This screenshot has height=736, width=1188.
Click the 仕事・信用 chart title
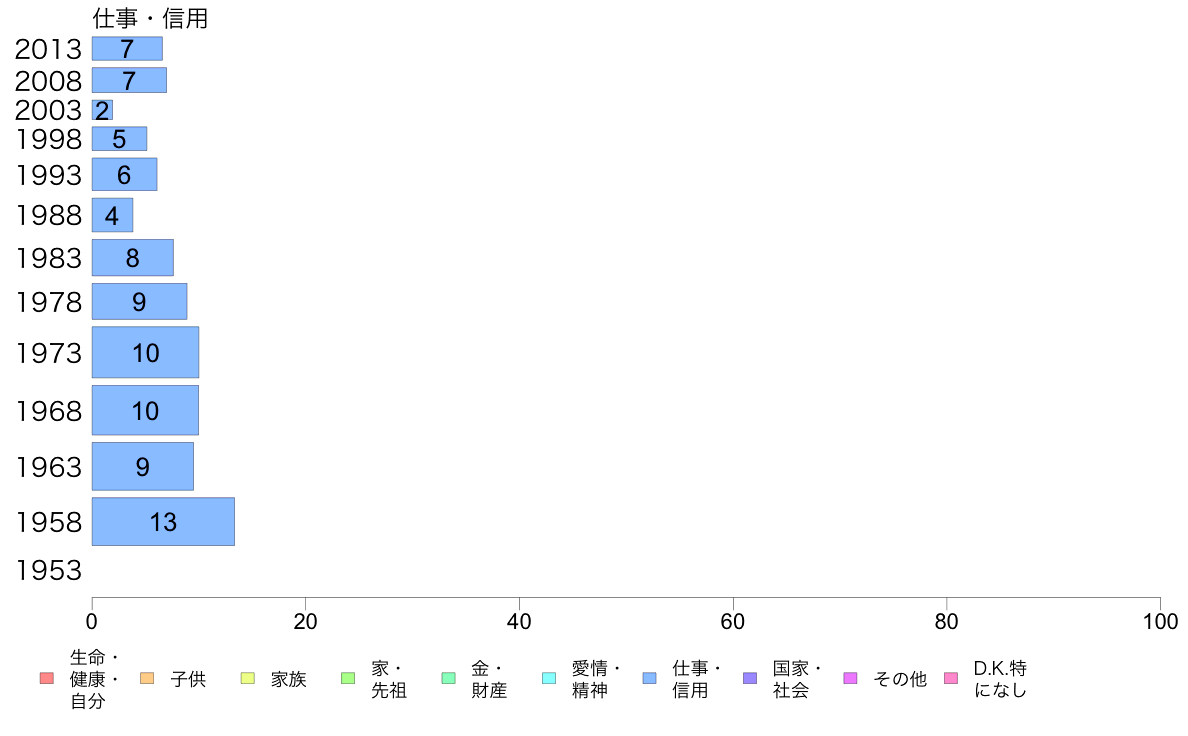(x=150, y=18)
